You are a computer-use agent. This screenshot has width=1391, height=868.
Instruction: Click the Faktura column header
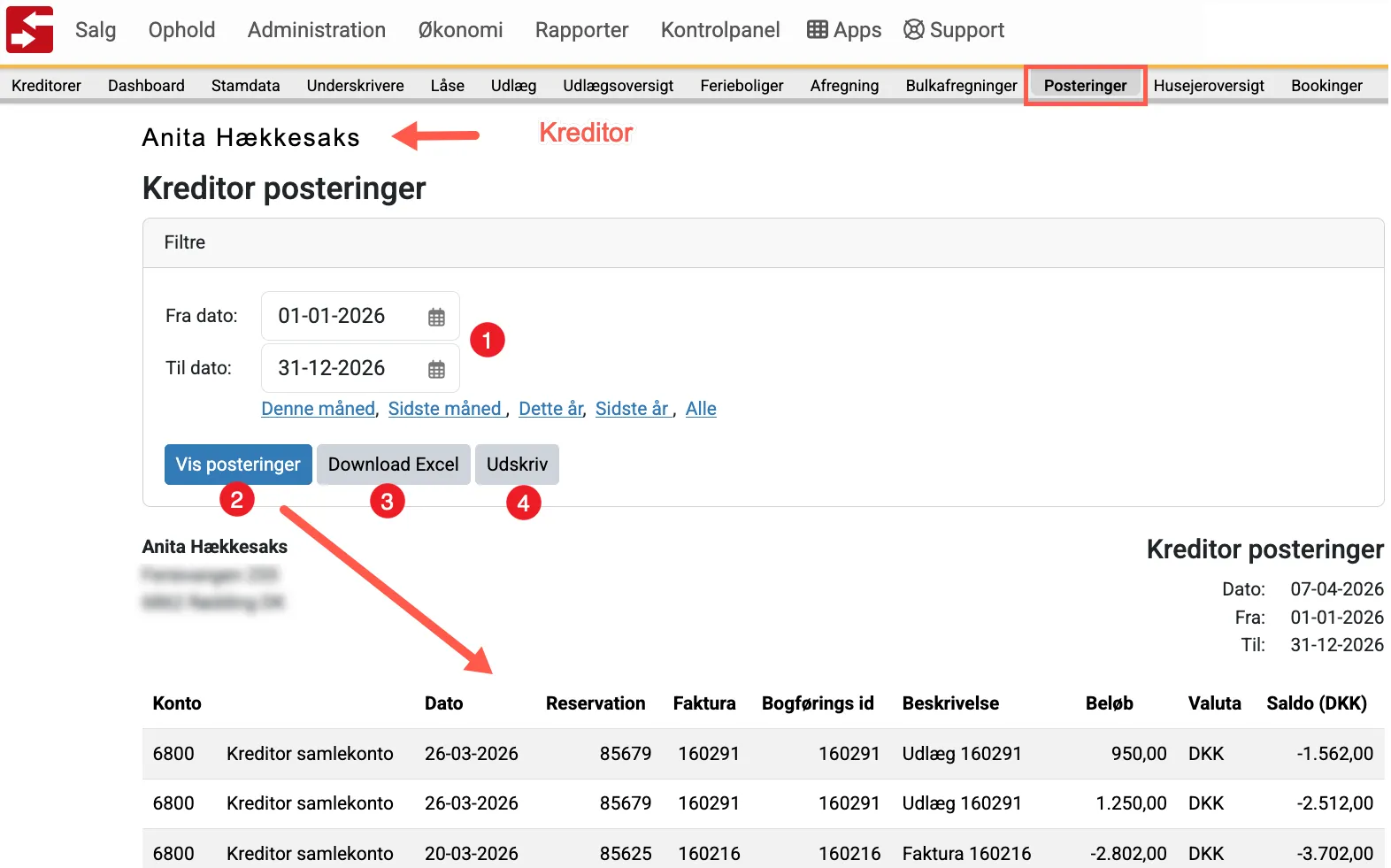(704, 703)
